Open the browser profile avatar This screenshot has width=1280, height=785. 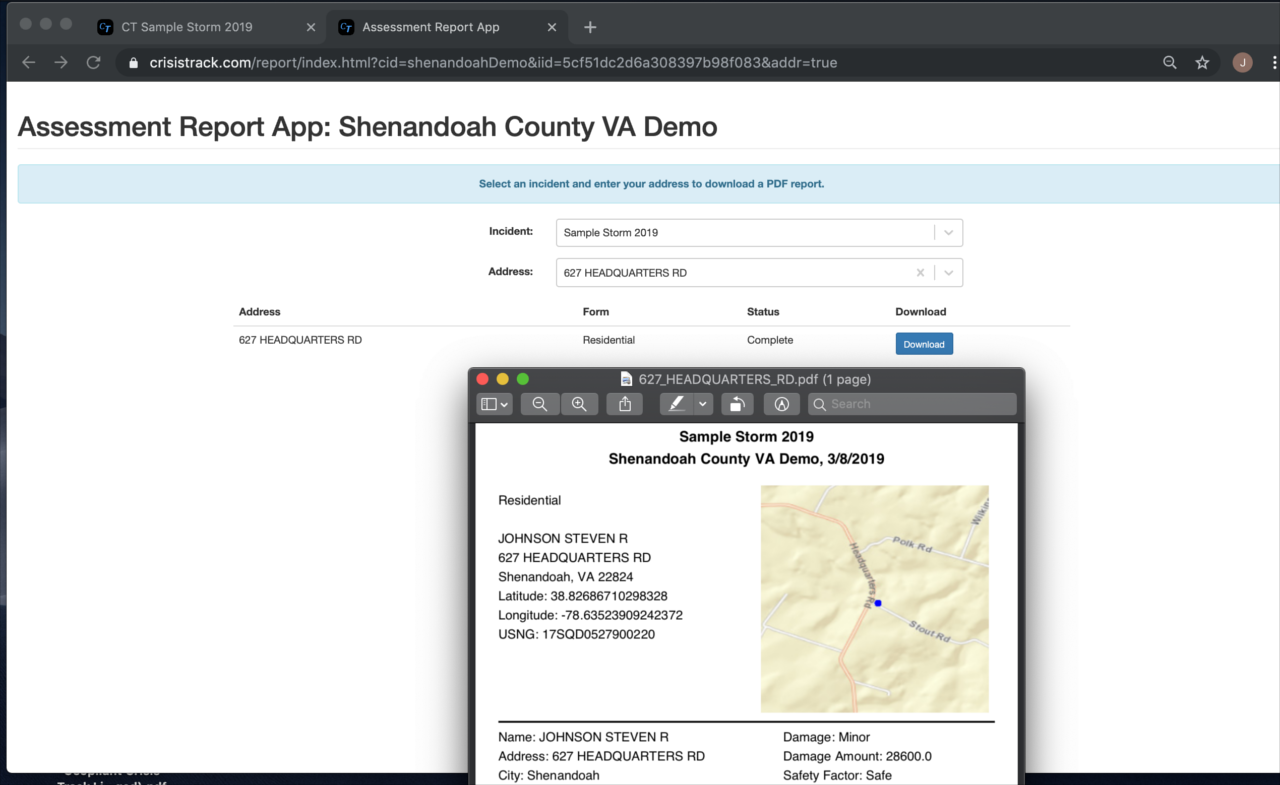(x=1241, y=62)
